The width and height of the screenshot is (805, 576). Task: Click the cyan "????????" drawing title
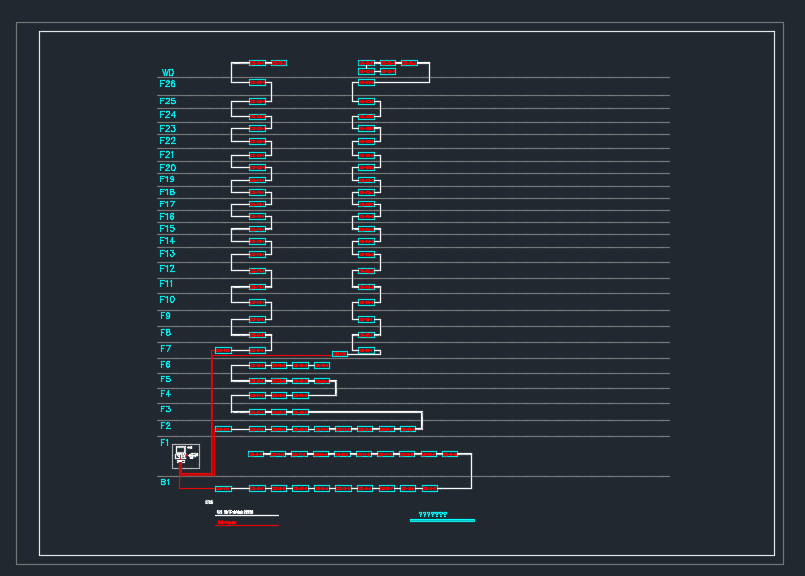(x=433, y=514)
